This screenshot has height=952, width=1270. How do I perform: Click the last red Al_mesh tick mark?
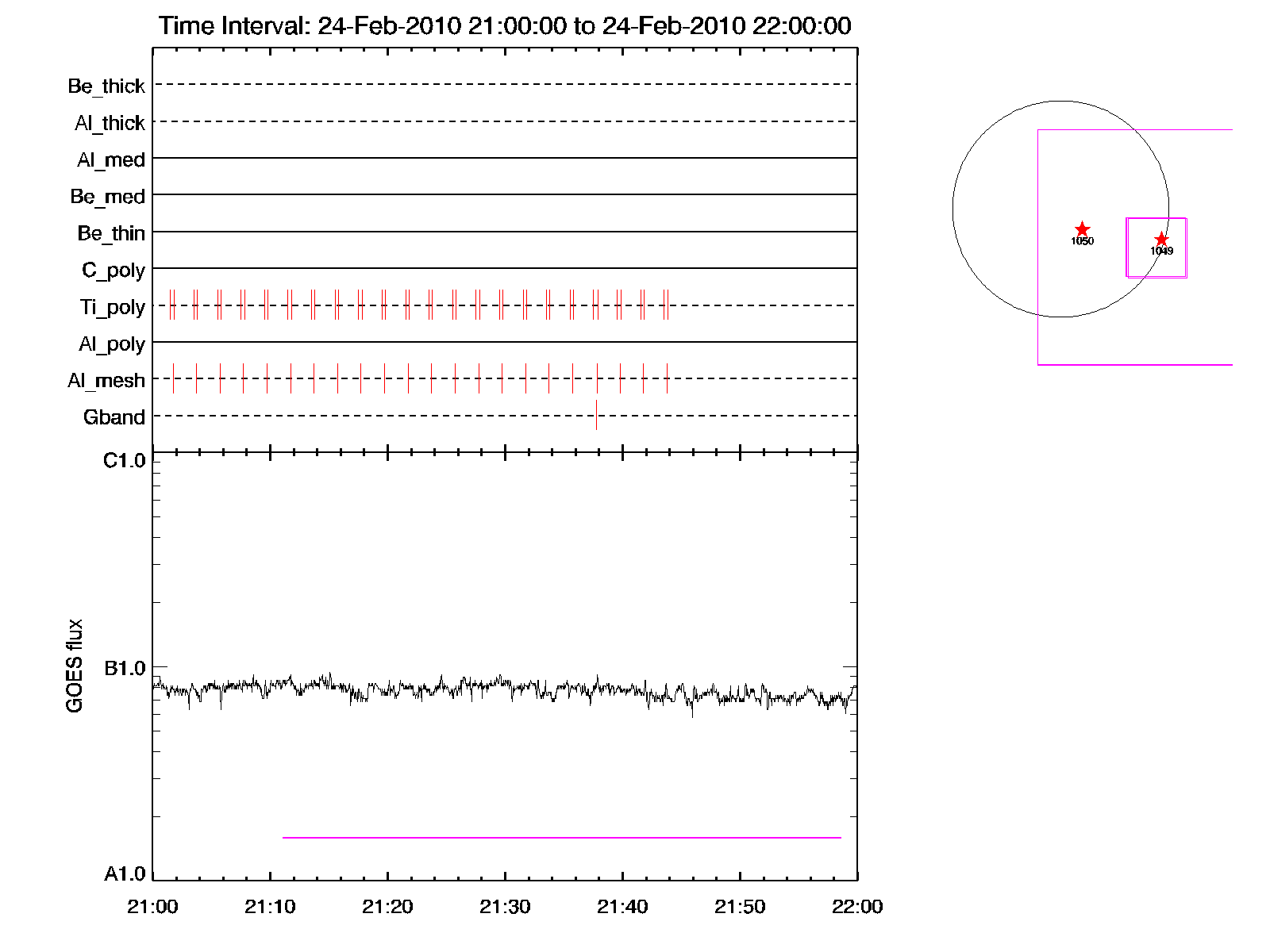(667, 378)
